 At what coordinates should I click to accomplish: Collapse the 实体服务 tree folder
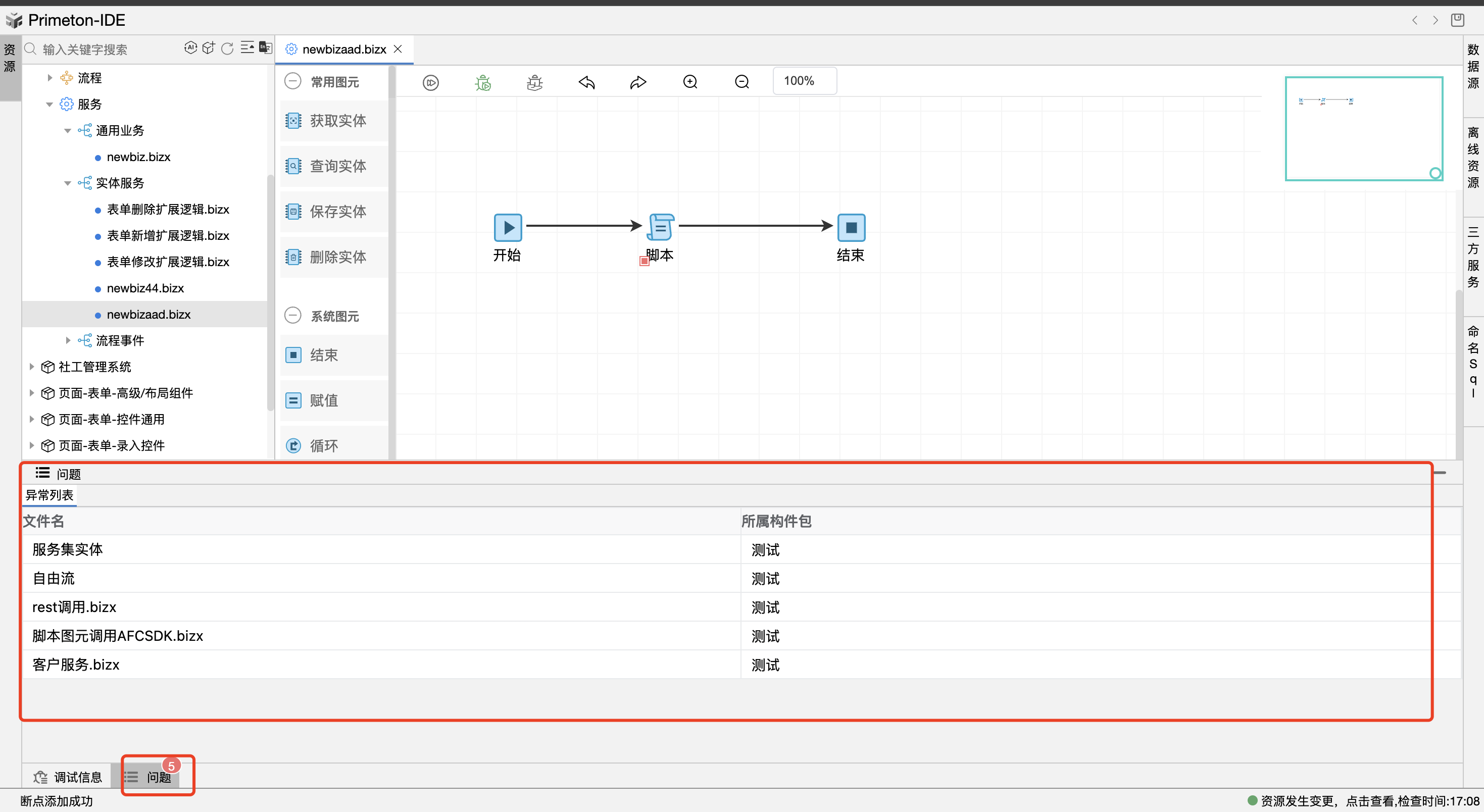point(67,183)
